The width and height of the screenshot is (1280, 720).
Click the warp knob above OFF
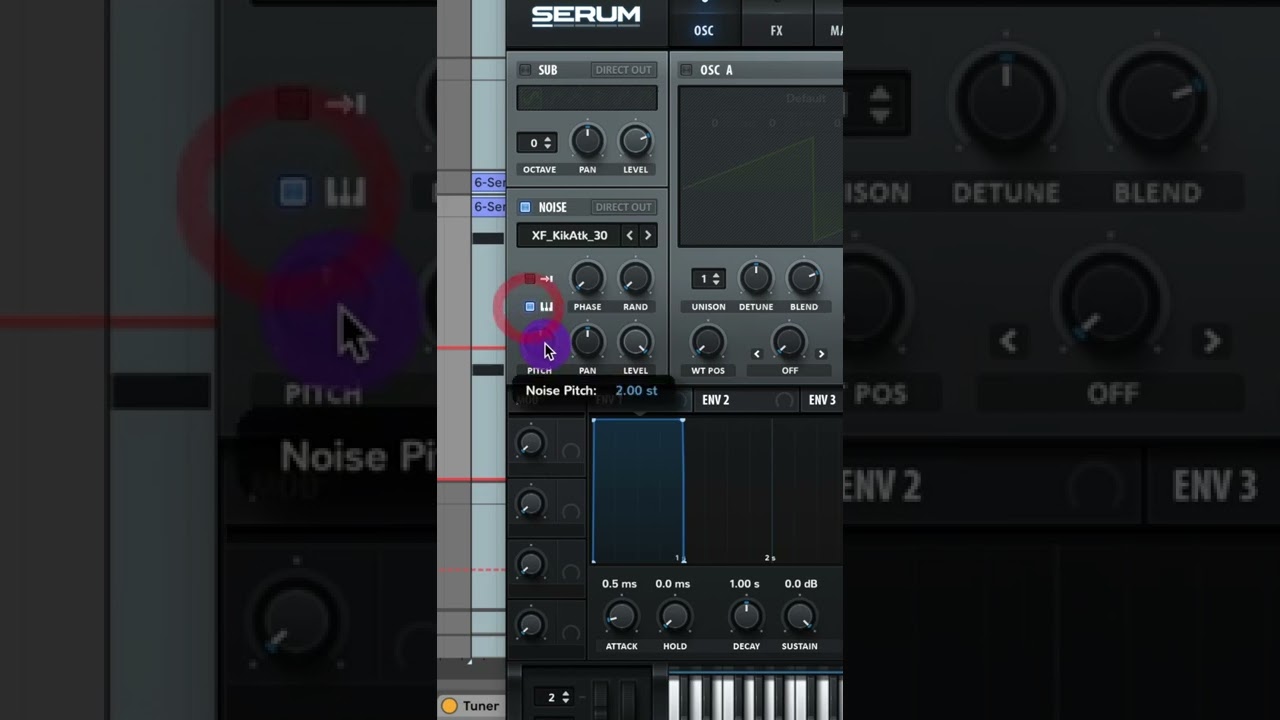(789, 343)
